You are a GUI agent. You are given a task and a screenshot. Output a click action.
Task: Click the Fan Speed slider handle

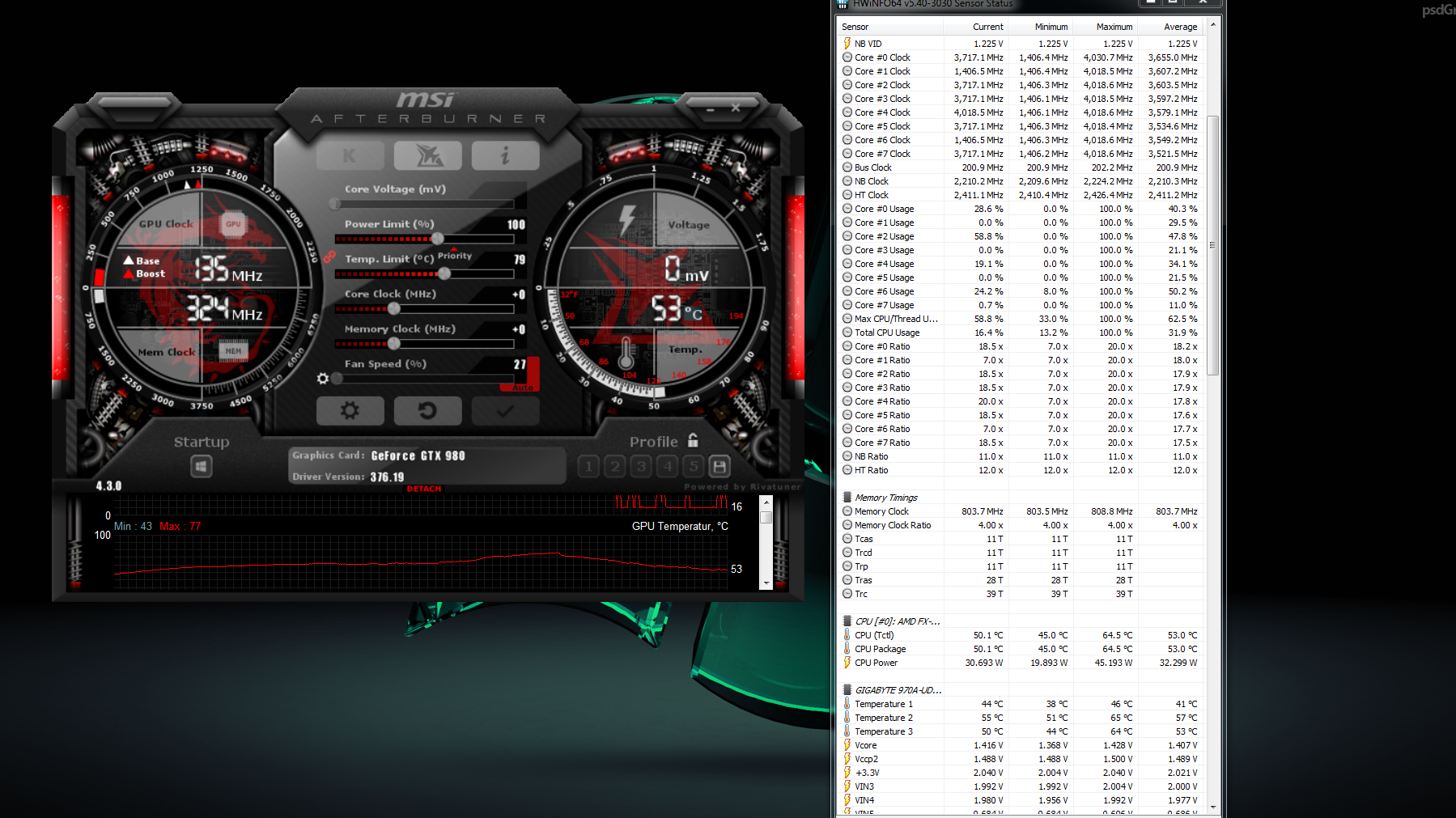pyautogui.click(x=337, y=378)
